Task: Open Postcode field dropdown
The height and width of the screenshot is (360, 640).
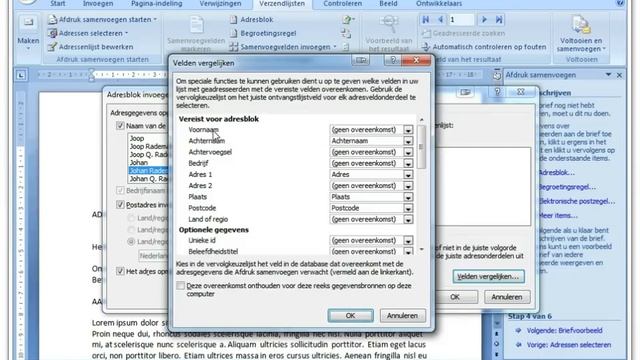Action: click(408, 208)
